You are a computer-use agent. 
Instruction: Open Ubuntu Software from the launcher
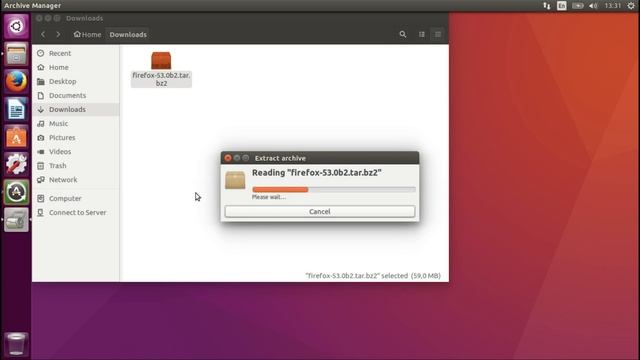pyautogui.click(x=16, y=137)
